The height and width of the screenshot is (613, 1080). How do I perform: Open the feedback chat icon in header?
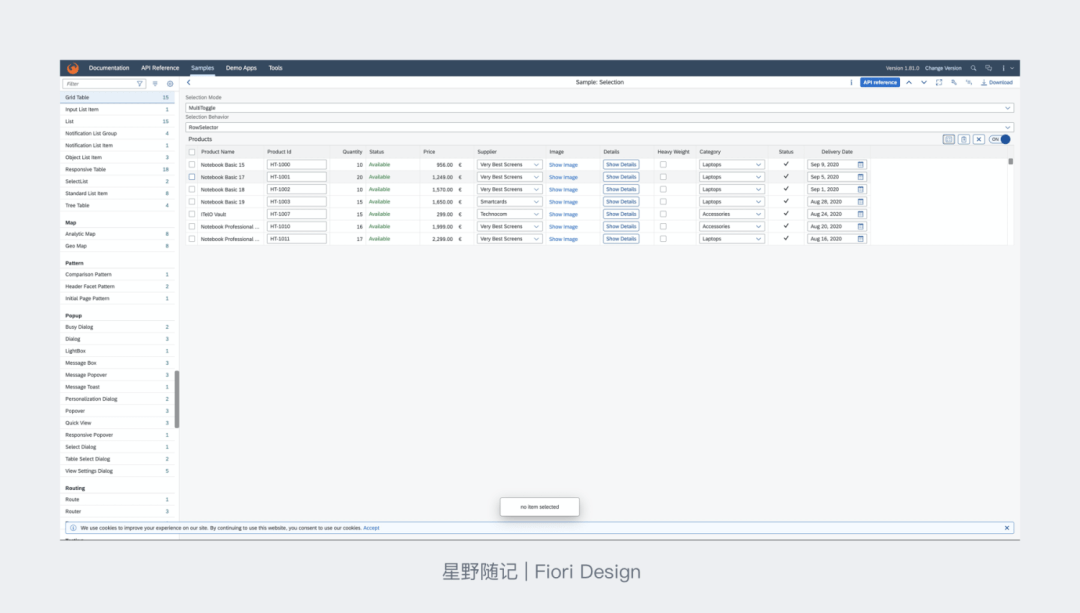tap(989, 68)
